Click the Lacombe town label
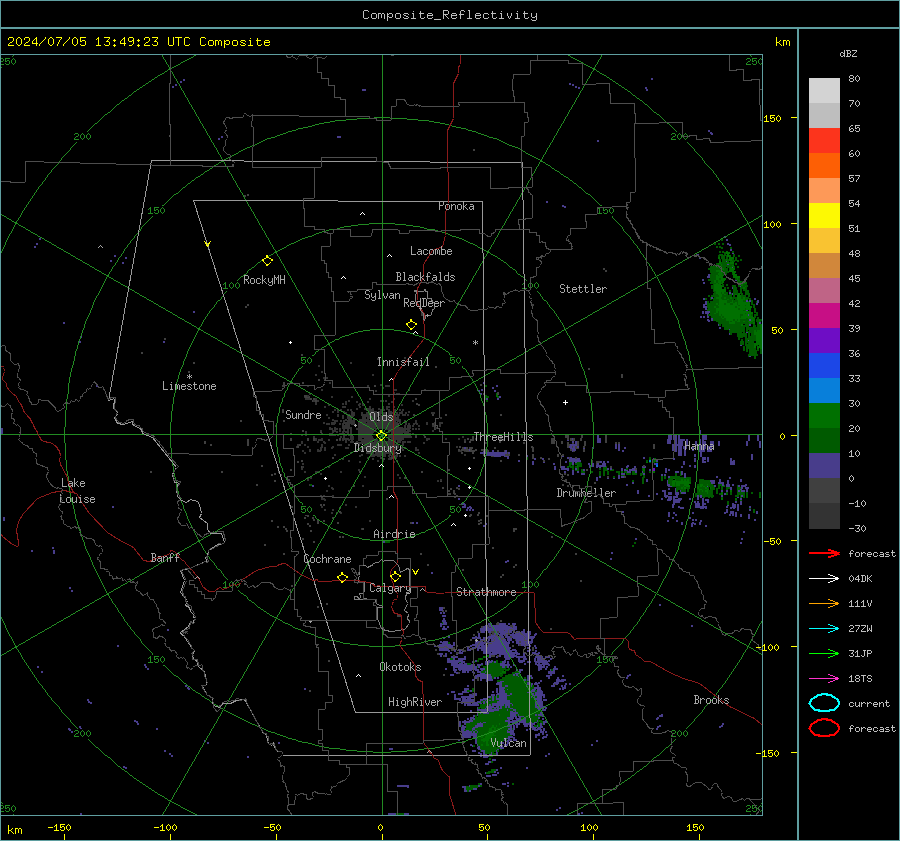The width and height of the screenshot is (900, 841). [431, 251]
